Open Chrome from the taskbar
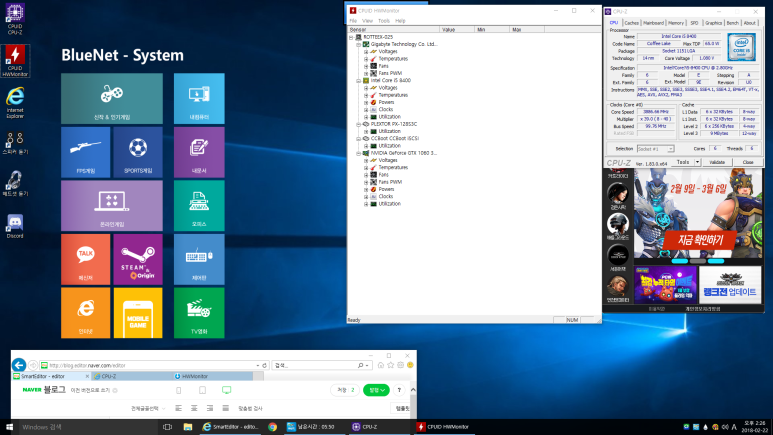The height and width of the screenshot is (435, 773). tap(273, 427)
